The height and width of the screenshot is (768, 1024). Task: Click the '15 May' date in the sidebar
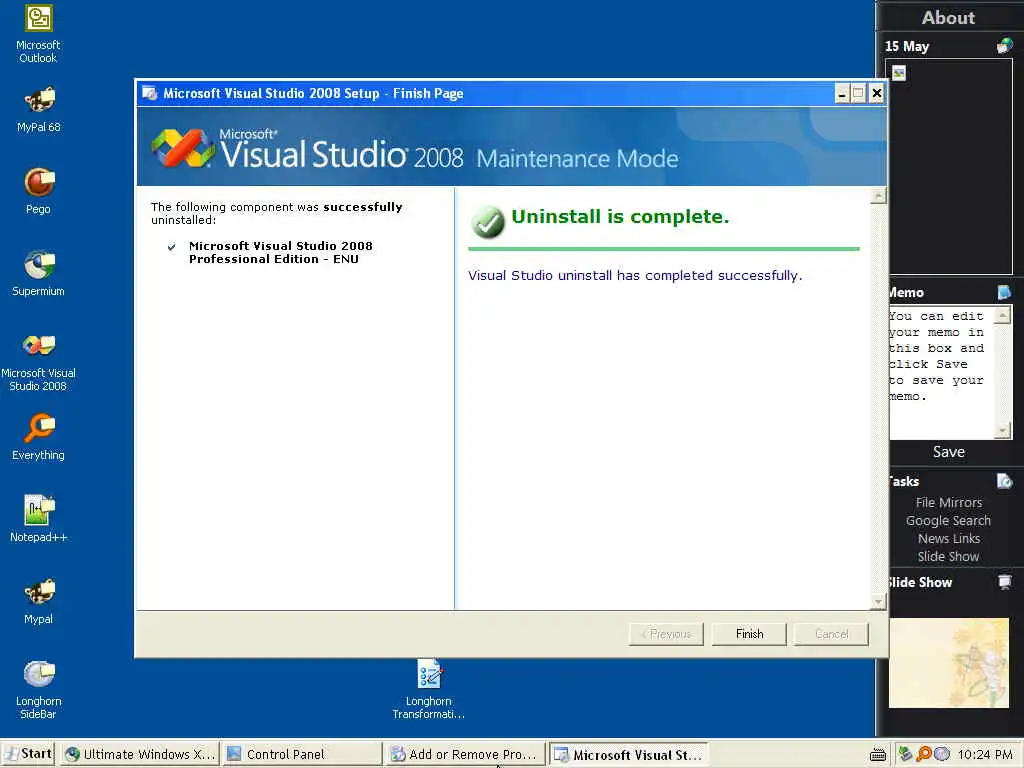(x=907, y=46)
